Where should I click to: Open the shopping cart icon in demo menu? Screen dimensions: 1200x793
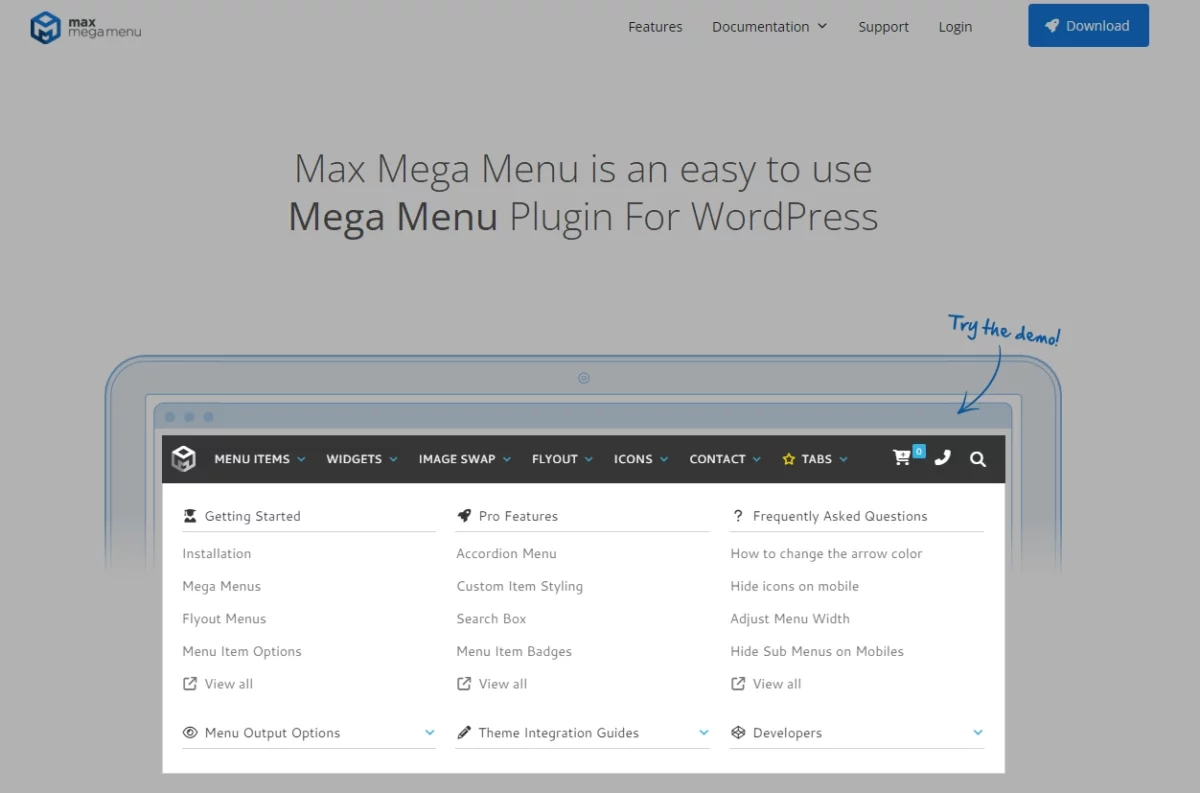tap(902, 458)
